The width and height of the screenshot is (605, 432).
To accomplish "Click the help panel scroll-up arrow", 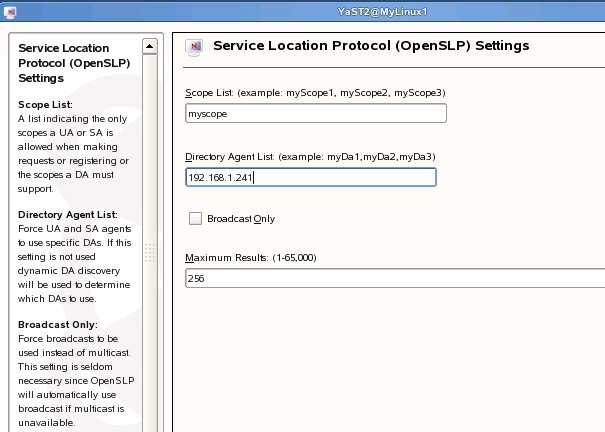I will pos(150,47).
